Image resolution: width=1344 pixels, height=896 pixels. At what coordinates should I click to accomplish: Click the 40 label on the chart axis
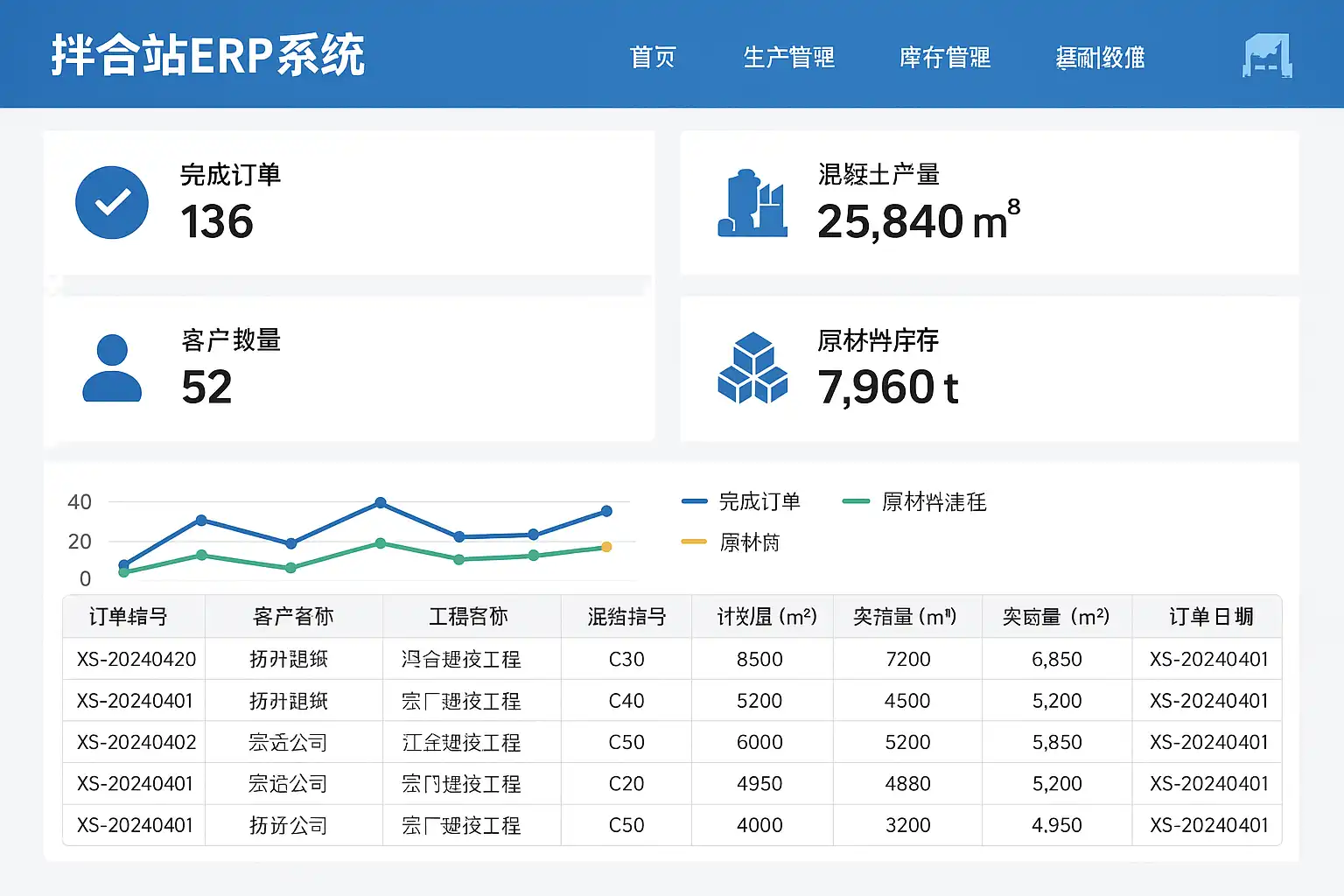[x=80, y=502]
